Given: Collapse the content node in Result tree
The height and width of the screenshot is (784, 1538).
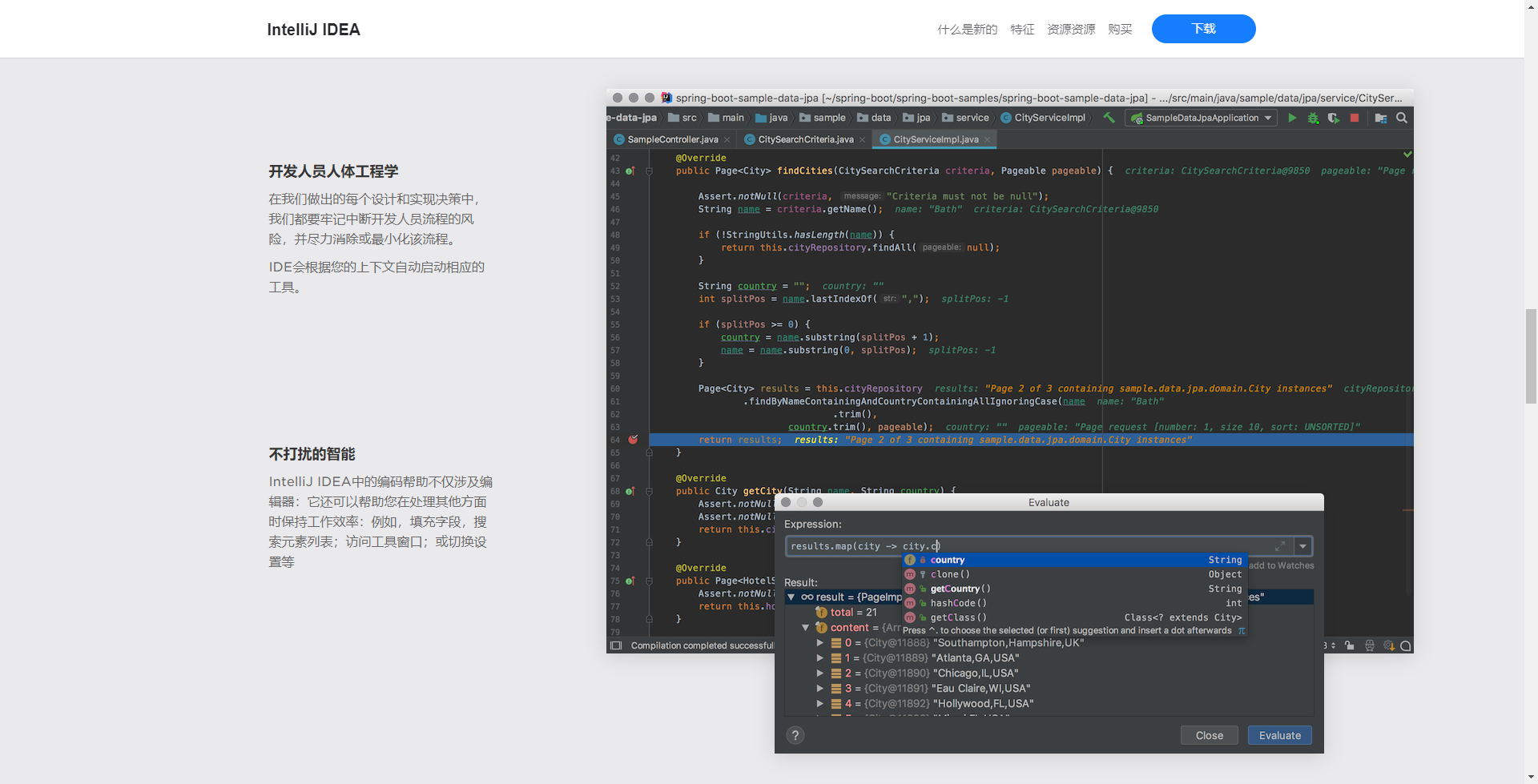Looking at the screenshot, I should click(x=806, y=627).
